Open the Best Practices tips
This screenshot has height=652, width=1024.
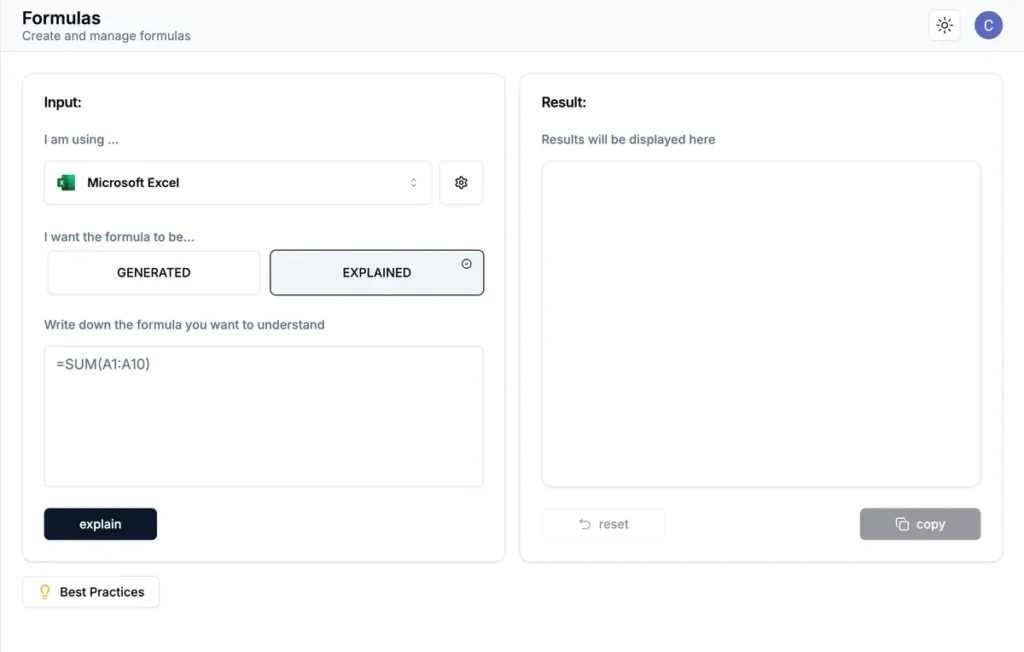tap(91, 592)
